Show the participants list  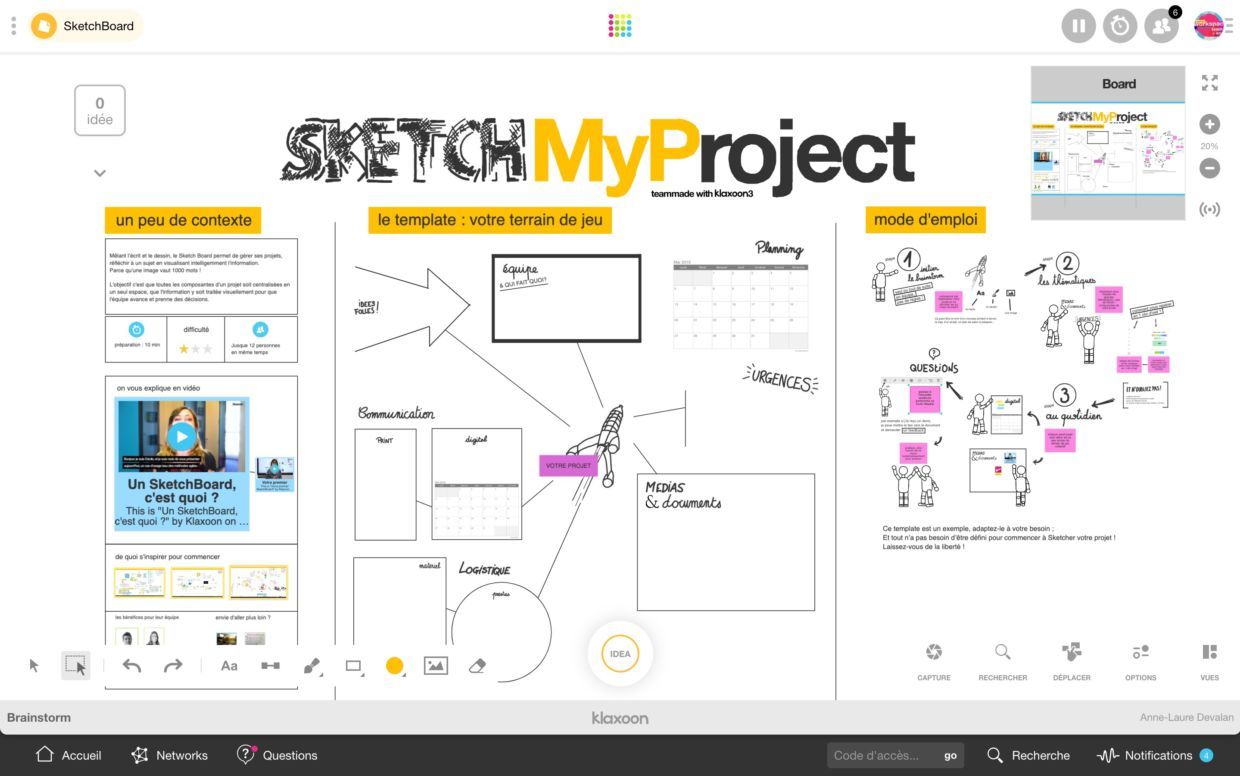[1161, 26]
